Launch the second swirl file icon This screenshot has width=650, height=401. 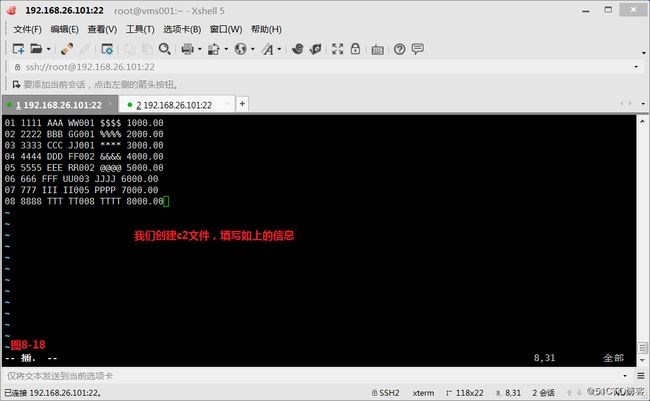tap(315, 49)
